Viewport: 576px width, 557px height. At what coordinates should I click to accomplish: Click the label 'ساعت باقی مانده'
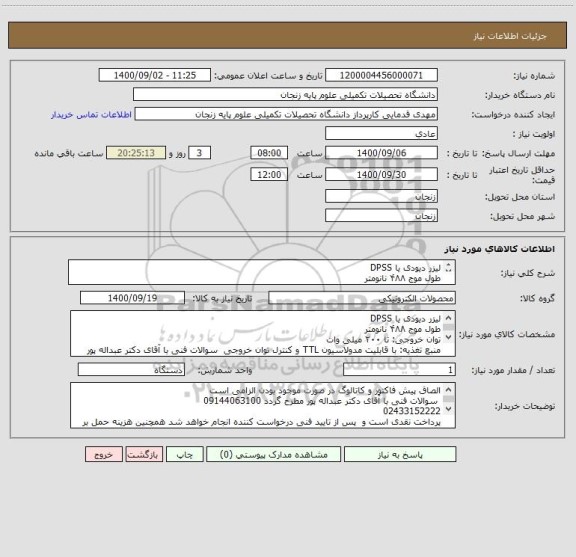click(x=69, y=154)
